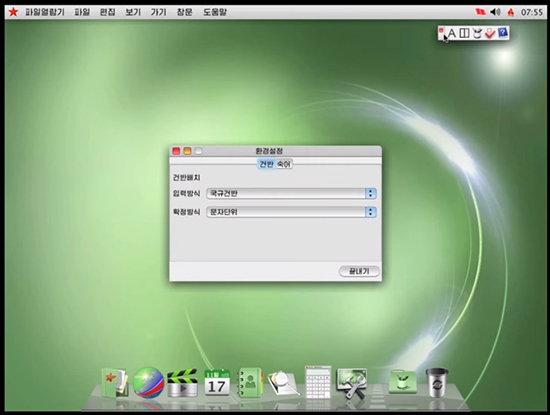Open the globe web browser in dock
This screenshot has width=550, height=415.
pos(148,383)
